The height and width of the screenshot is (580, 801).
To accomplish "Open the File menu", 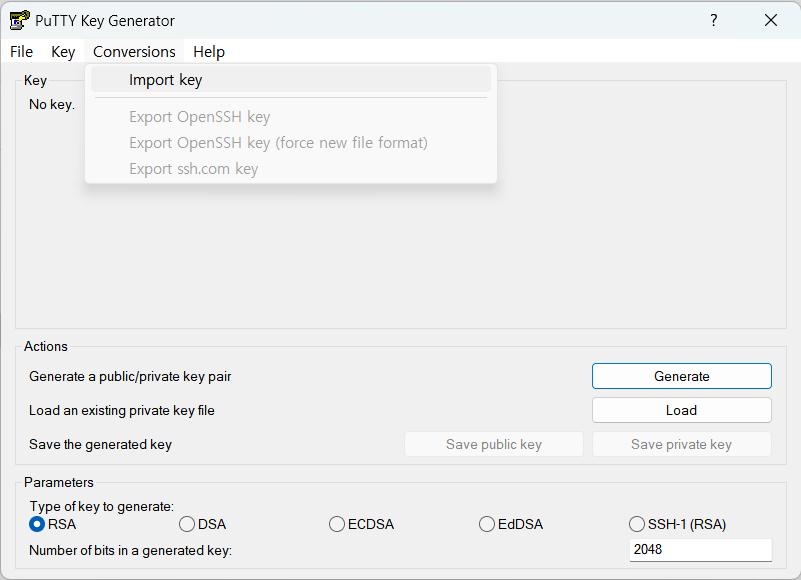I will click(x=21, y=52).
